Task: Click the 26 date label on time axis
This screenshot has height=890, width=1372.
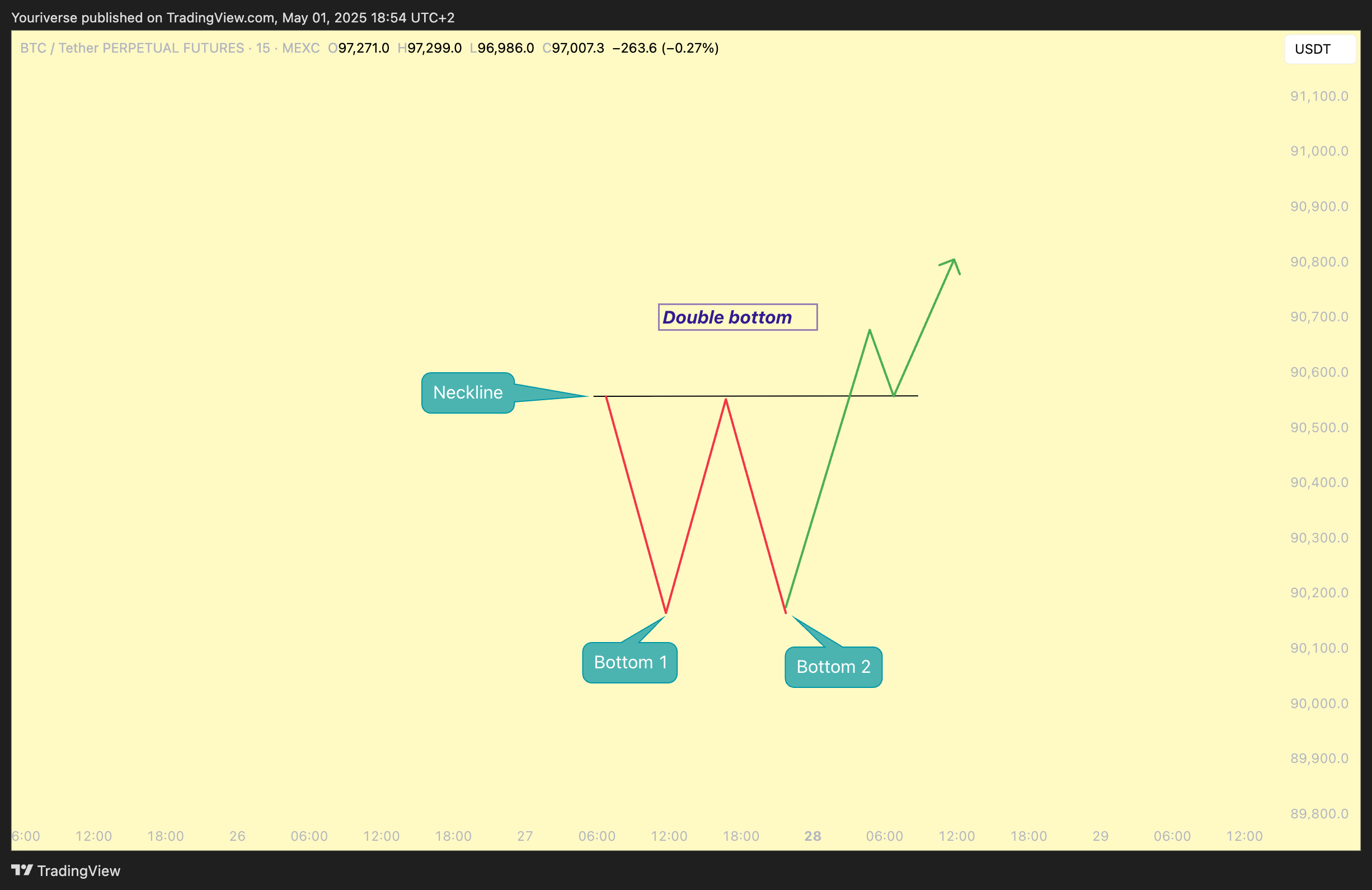Action: [237, 836]
